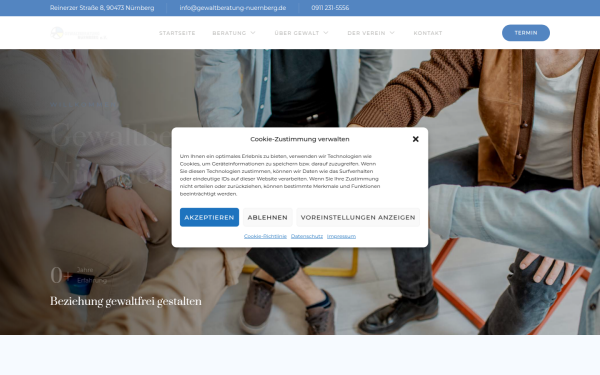This screenshot has width=600, height=375.
Task: Open the BERATUNG menu
Action: click(x=229, y=33)
